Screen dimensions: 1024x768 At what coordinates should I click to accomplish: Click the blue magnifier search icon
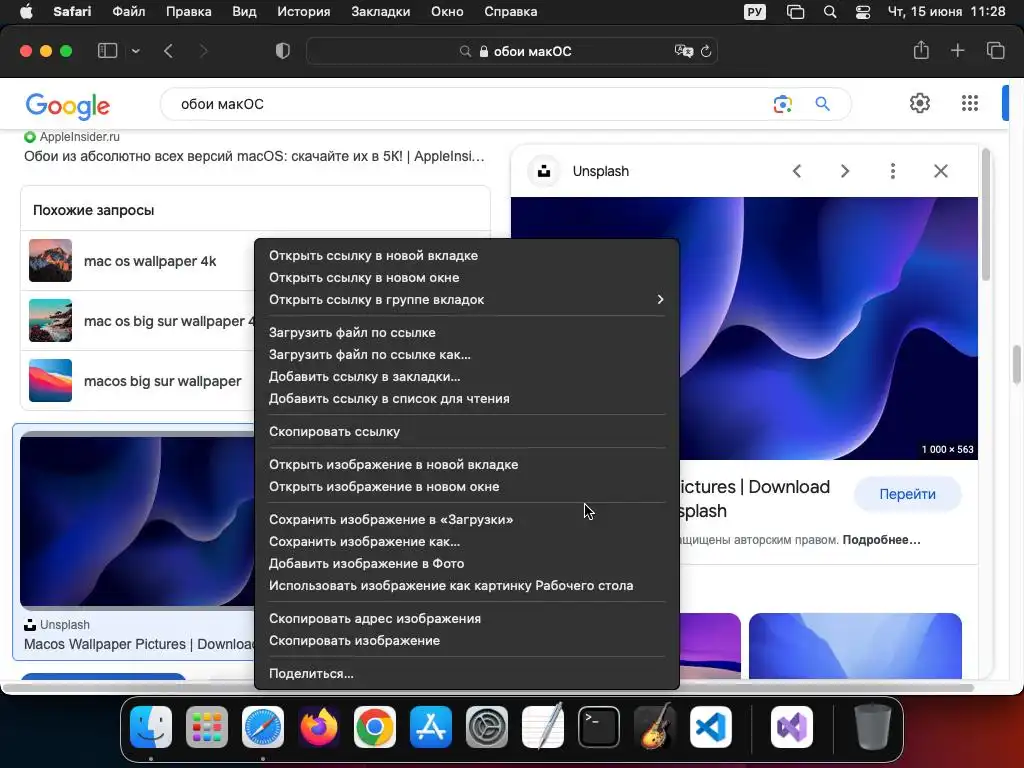[822, 104]
